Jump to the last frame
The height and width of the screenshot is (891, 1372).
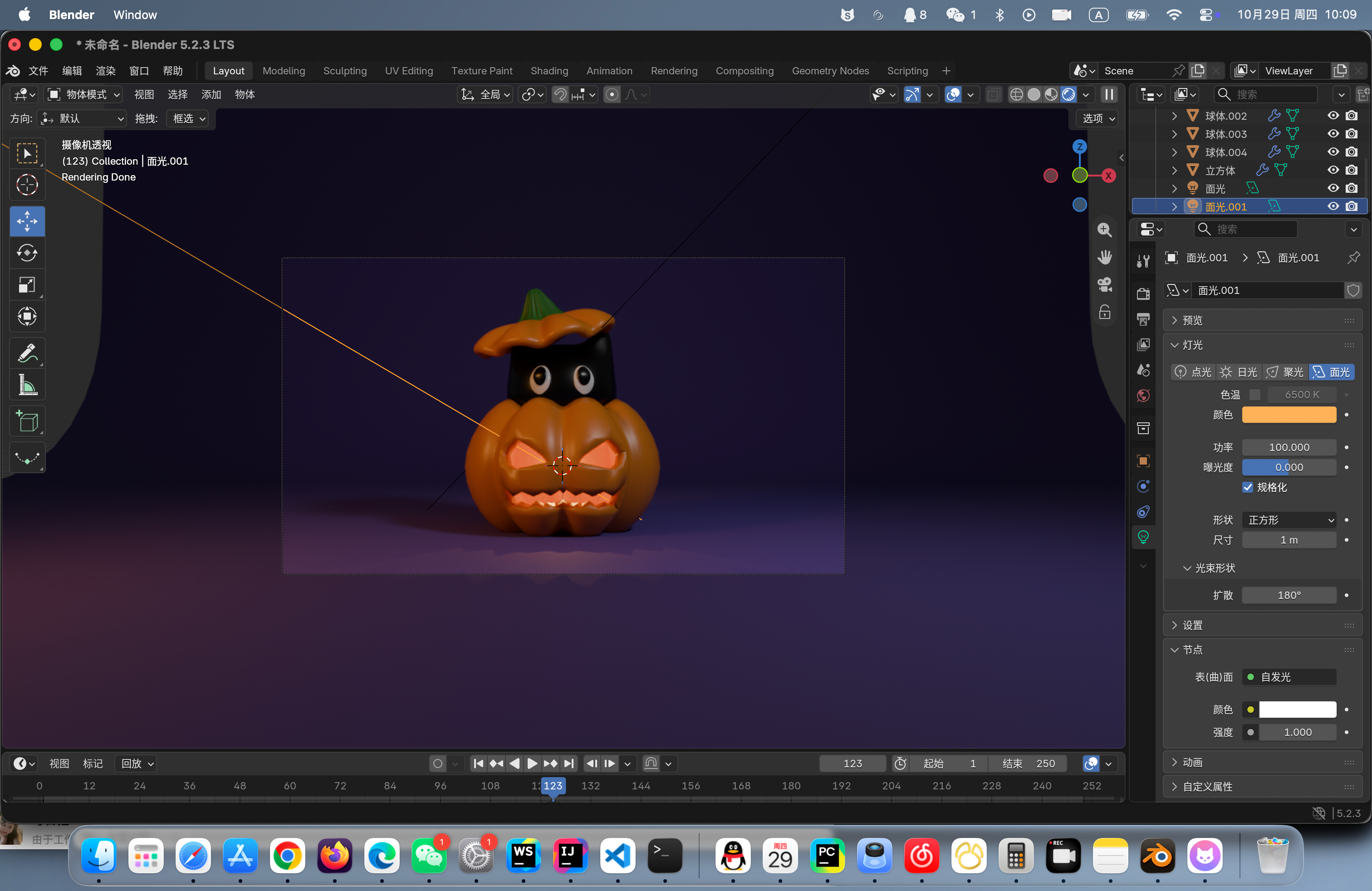click(569, 764)
